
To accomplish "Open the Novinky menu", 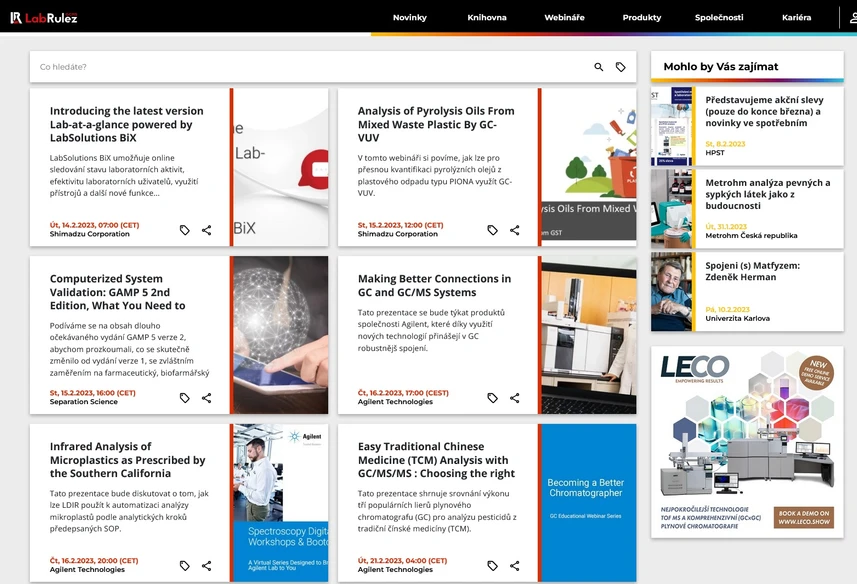I will click(410, 17).
